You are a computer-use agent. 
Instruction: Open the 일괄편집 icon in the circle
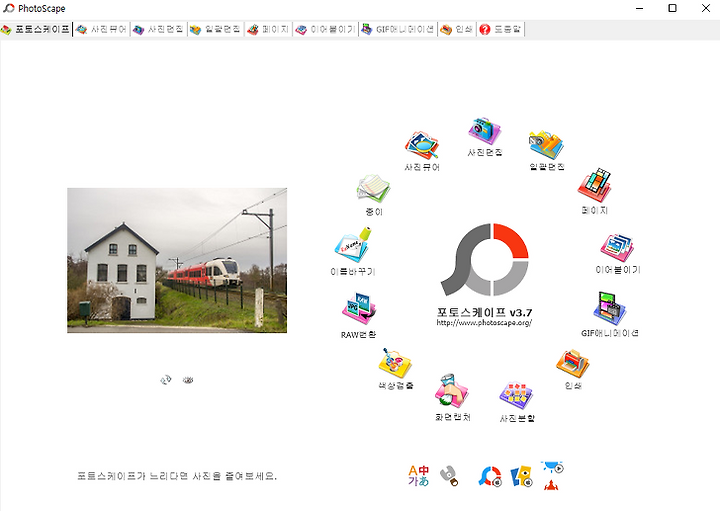[x=546, y=145]
